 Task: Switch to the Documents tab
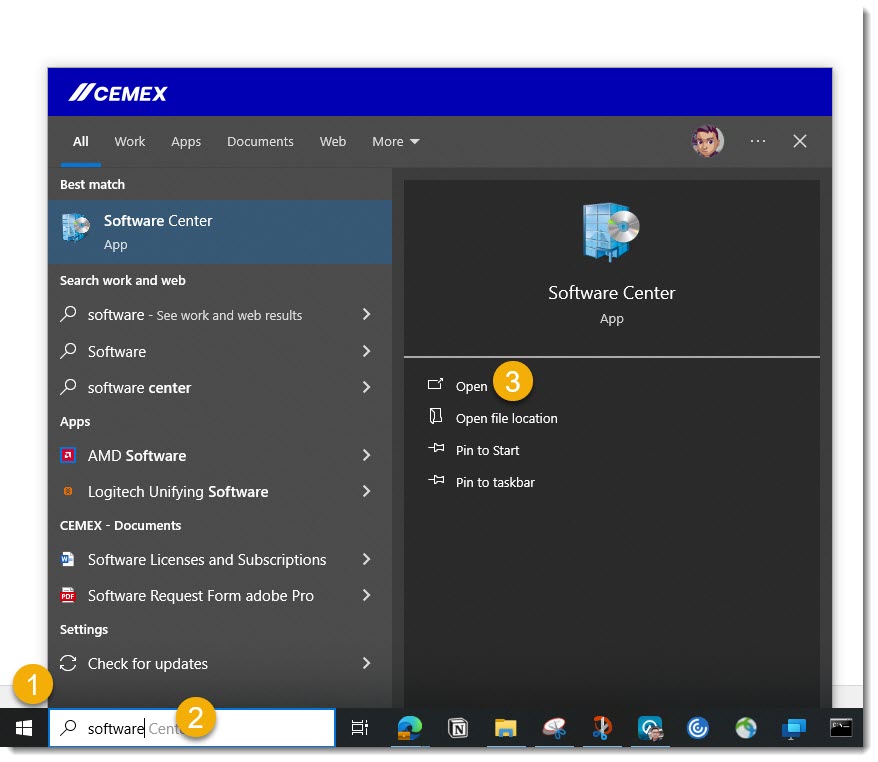click(260, 141)
